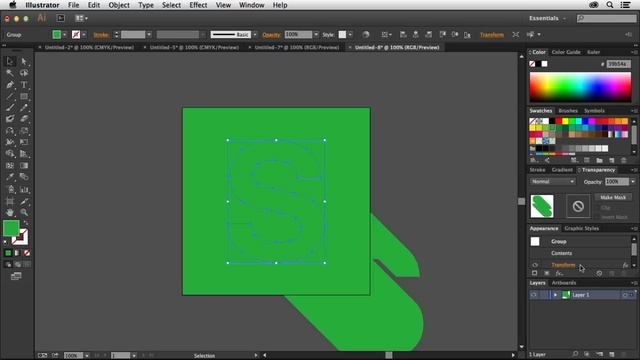Image resolution: width=640 pixels, height=360 pixels.
Task: Switch to the Swatches tab
Action: [x=540, y=111]
